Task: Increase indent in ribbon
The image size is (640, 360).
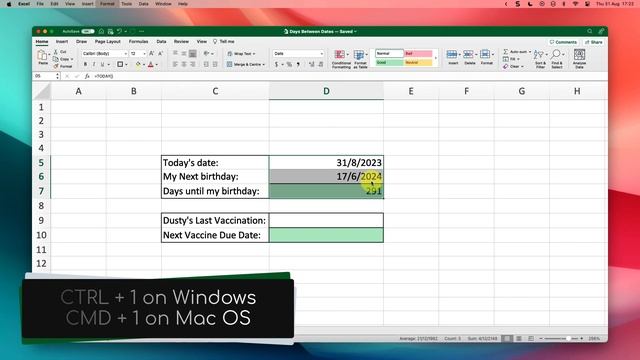Action: [215, 64]
